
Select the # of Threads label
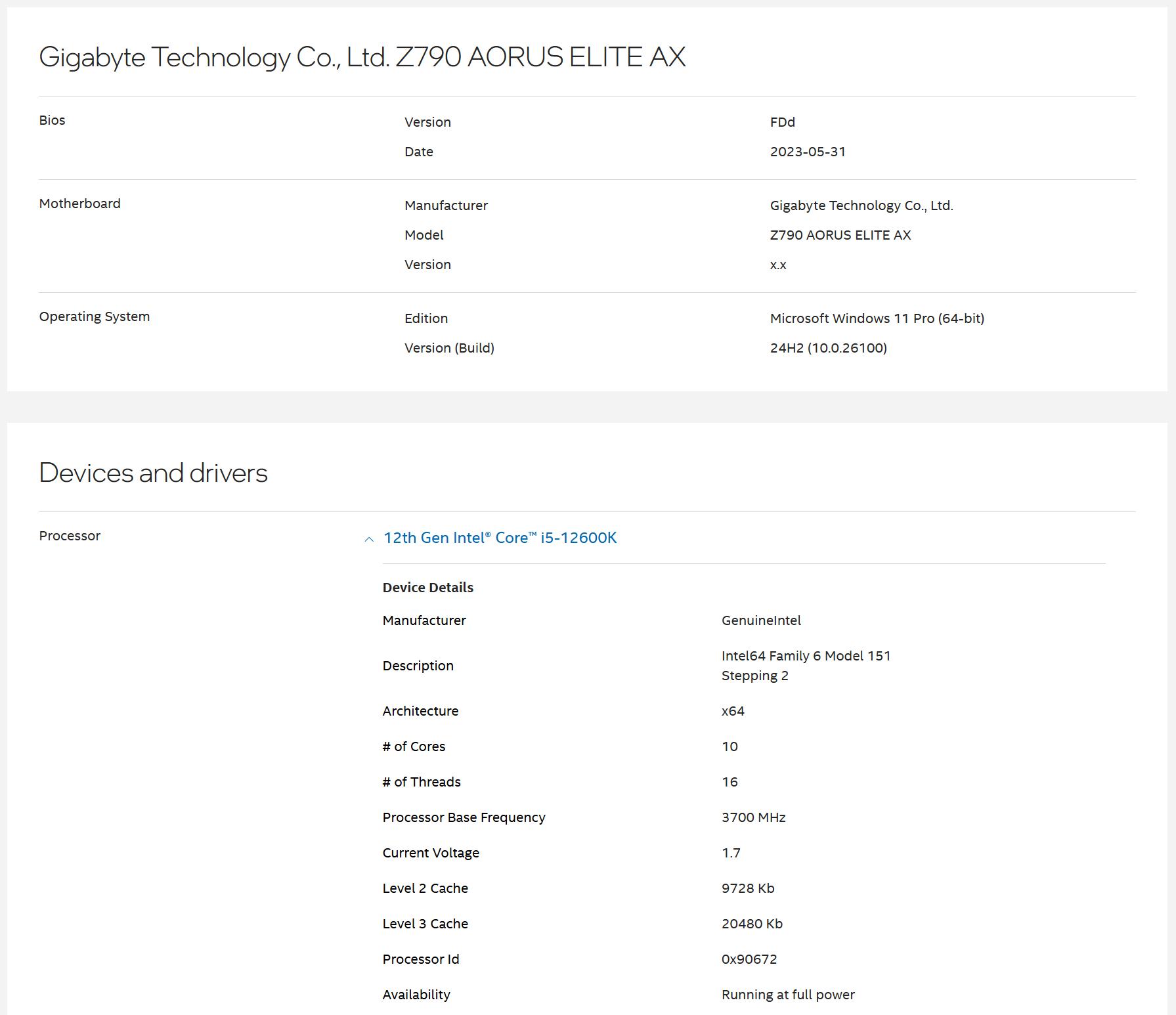click(422, 782)
